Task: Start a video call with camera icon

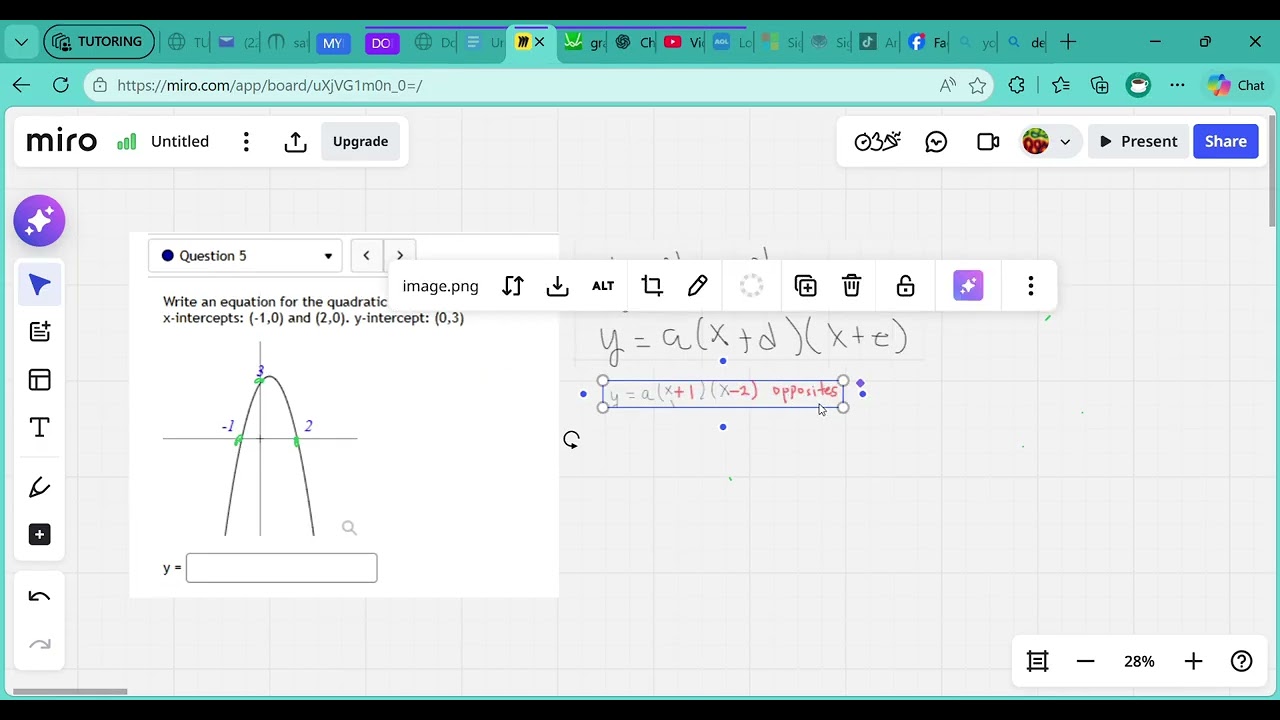Action: click(x=988, y=142)
